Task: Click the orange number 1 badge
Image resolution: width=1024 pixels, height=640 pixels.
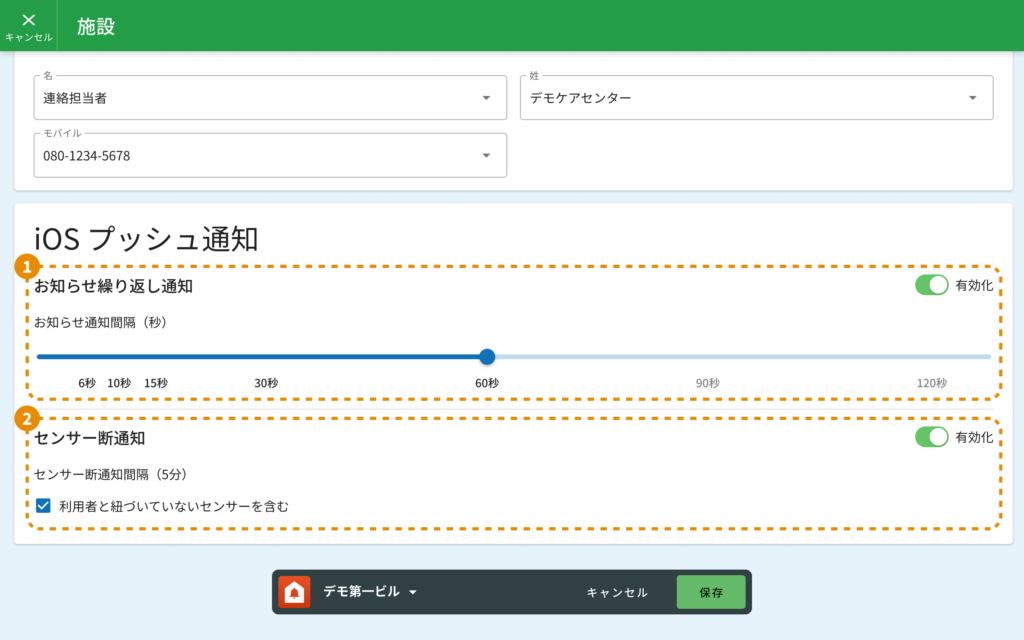Action: (x=28, y=267)
